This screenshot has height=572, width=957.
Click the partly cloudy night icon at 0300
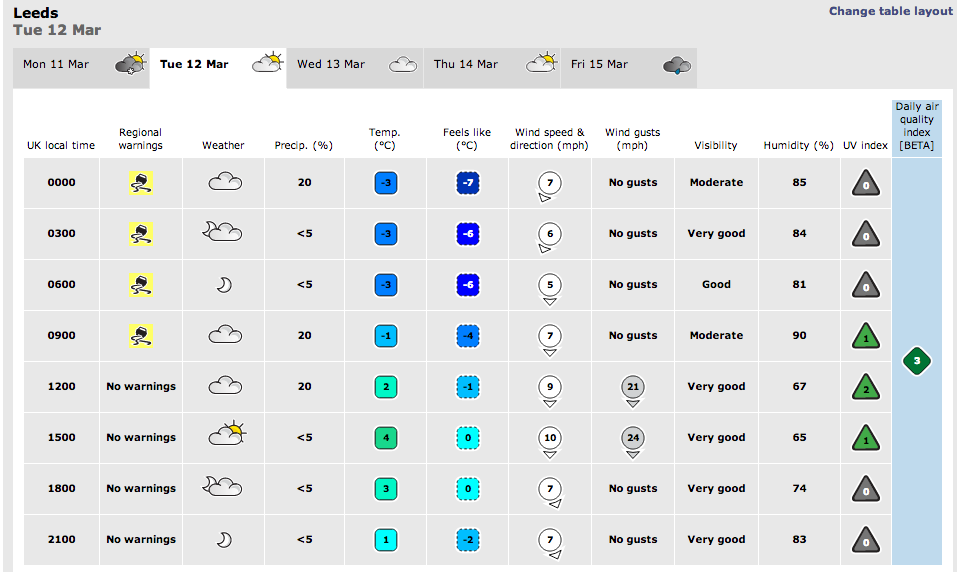pyautogui.click(x=222, y=231)
